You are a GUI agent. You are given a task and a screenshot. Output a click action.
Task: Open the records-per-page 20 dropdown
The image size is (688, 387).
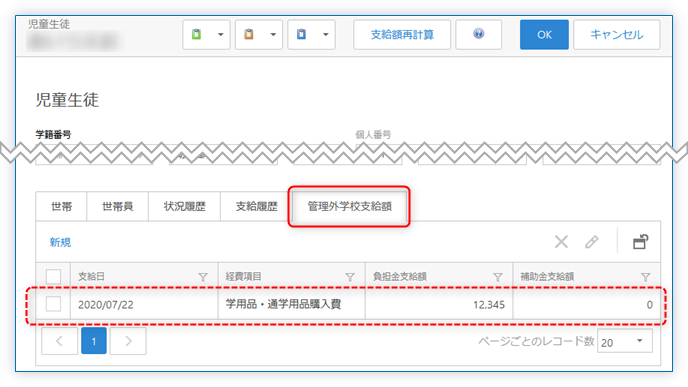point(625,341)
